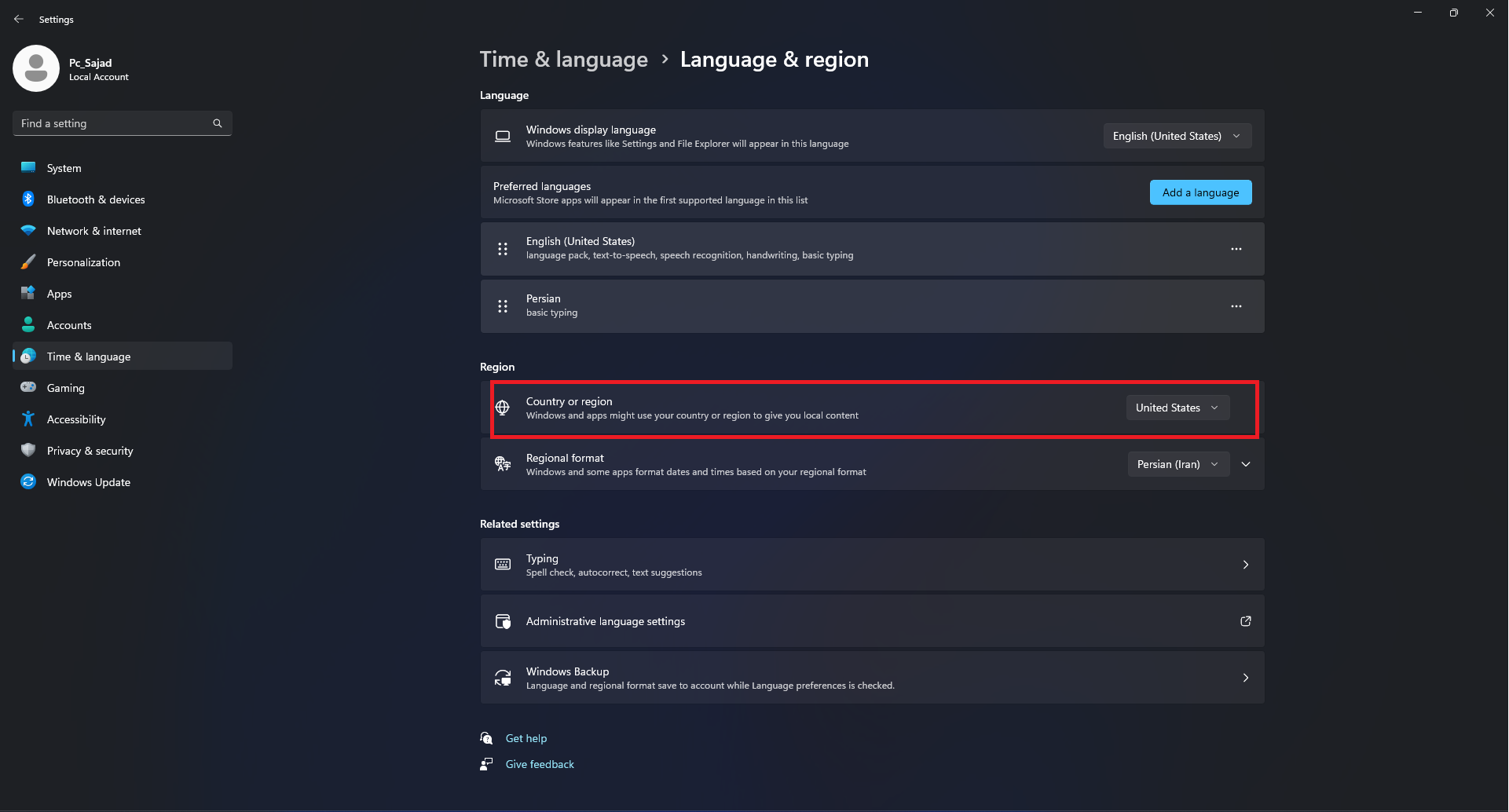The height and width of the screenshot is (812, 1509).
Task: Open the Pc_Sajad account avatar
Action: (x=36, y=68)
